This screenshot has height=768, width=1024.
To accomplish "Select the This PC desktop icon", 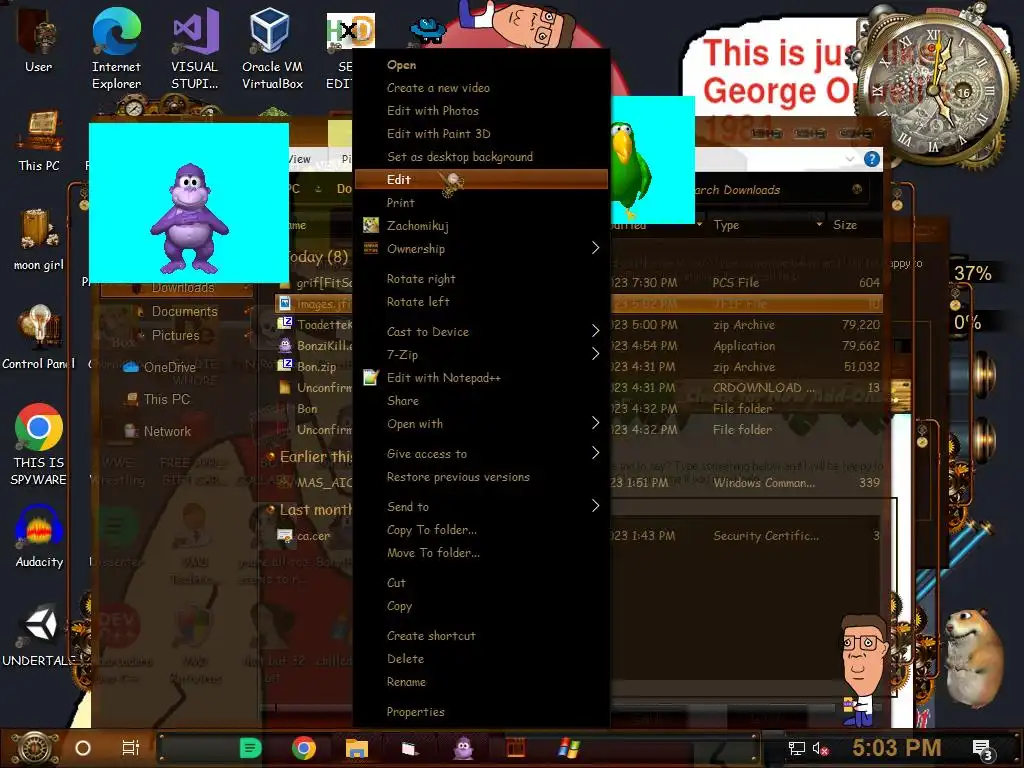I will [39, 141].
